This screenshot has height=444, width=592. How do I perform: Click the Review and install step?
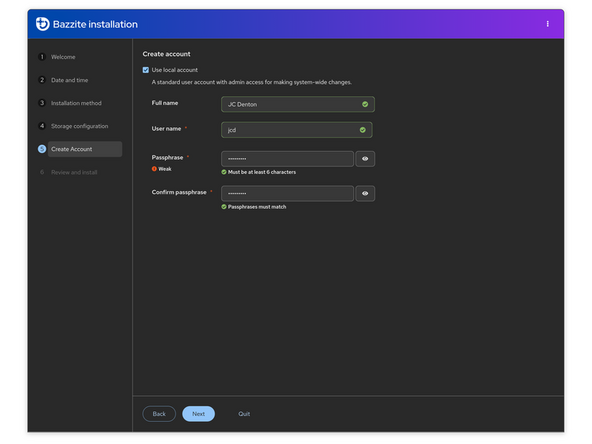pyautogui.click(x=74, y=172)
